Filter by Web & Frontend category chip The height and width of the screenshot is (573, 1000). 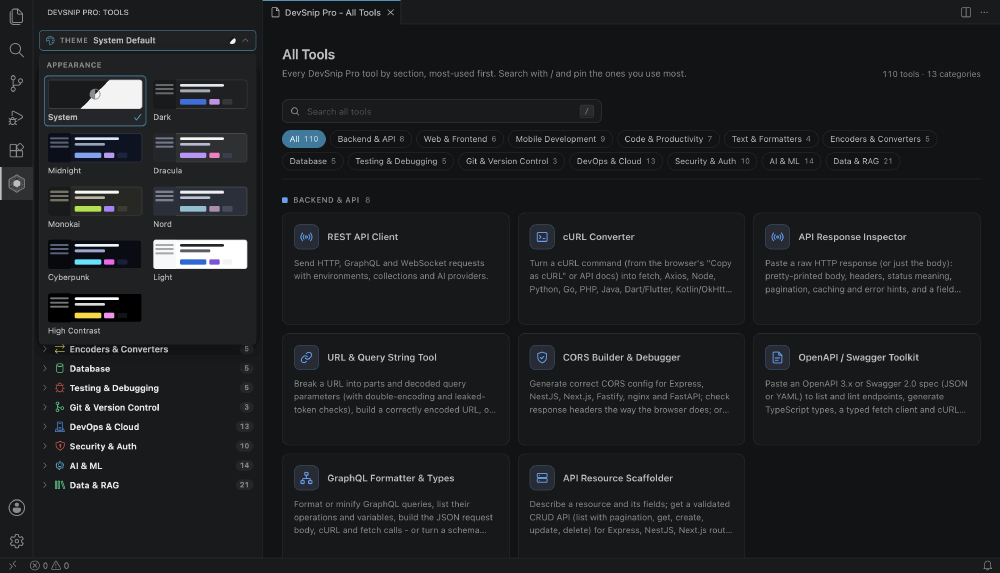pyautogui.click(x=459, y=139)
